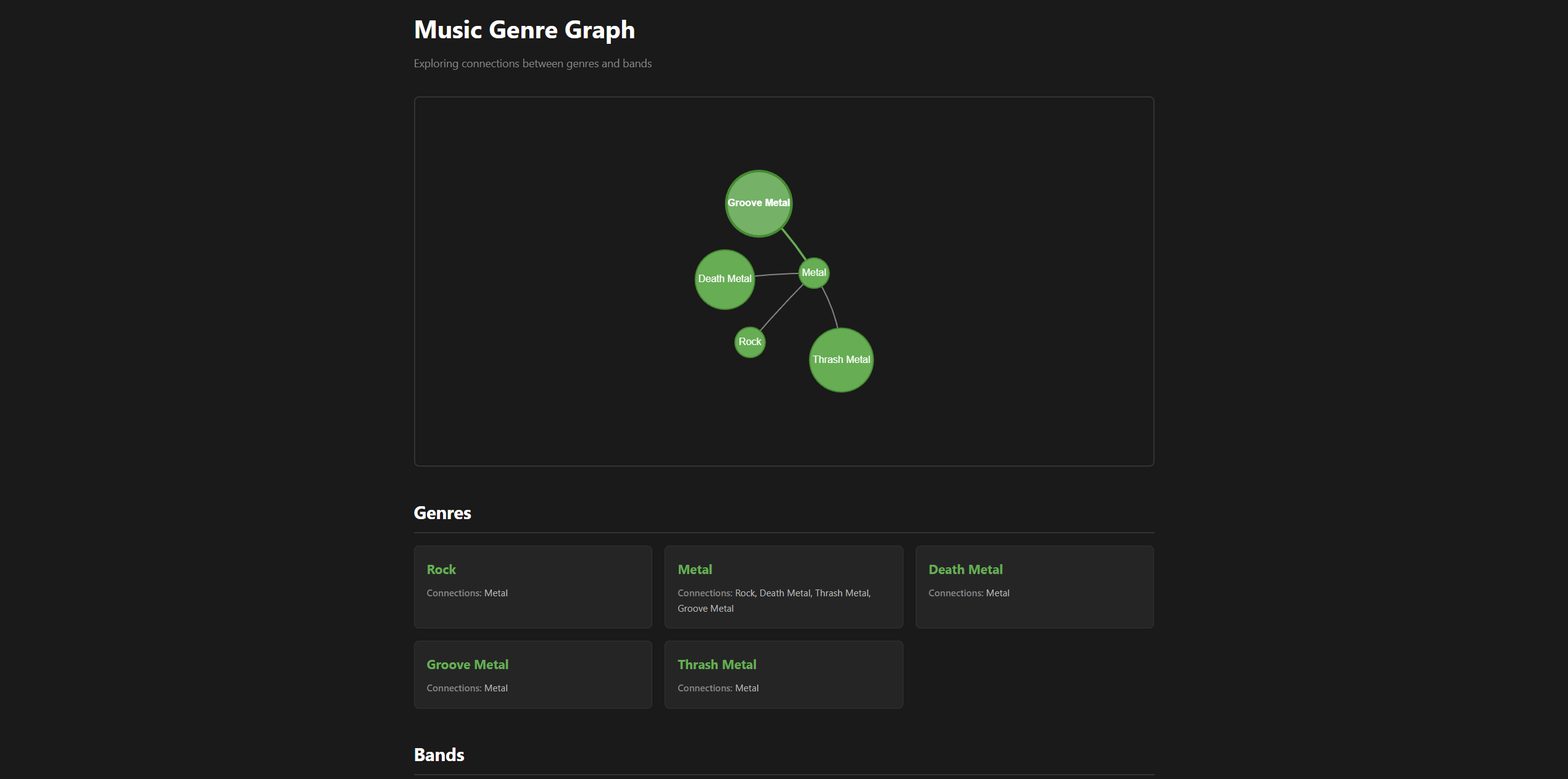Viewport: 1568px width, 779px height.
Task: Select the Groove Metal genre card
Action: 533,674
